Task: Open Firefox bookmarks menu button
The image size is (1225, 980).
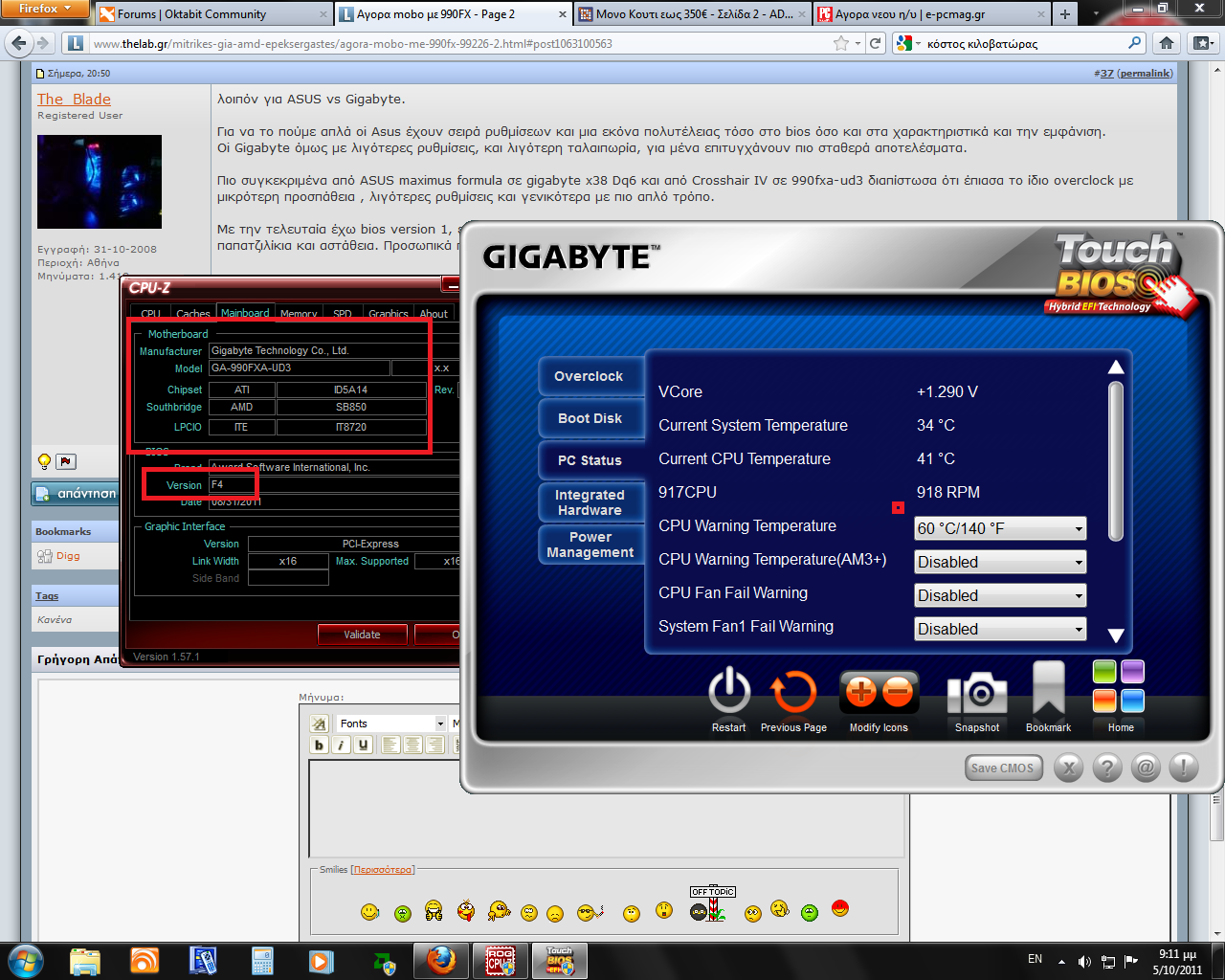Action: pos(1202,43)
